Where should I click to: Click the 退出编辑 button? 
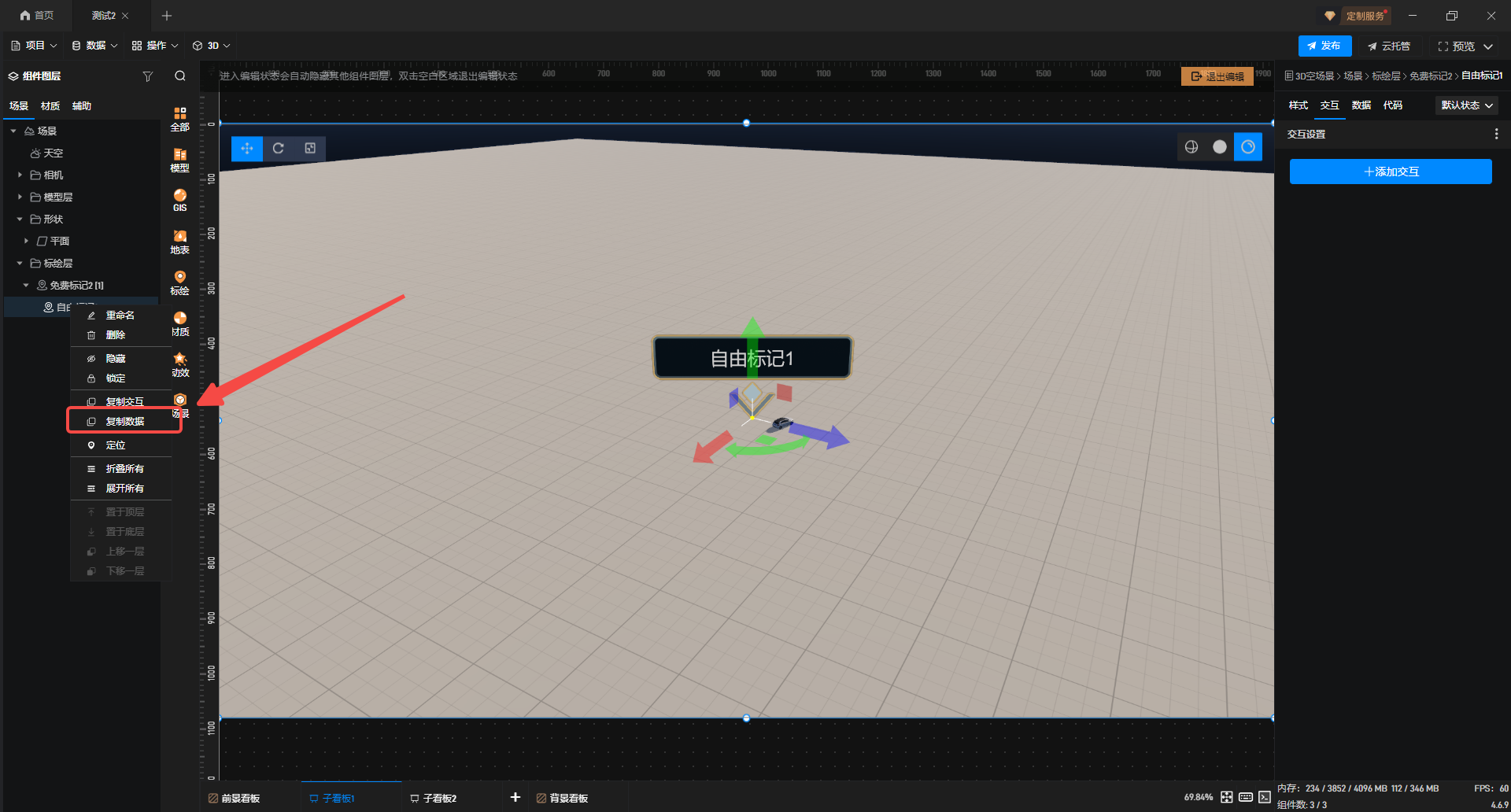point(1217,76)
